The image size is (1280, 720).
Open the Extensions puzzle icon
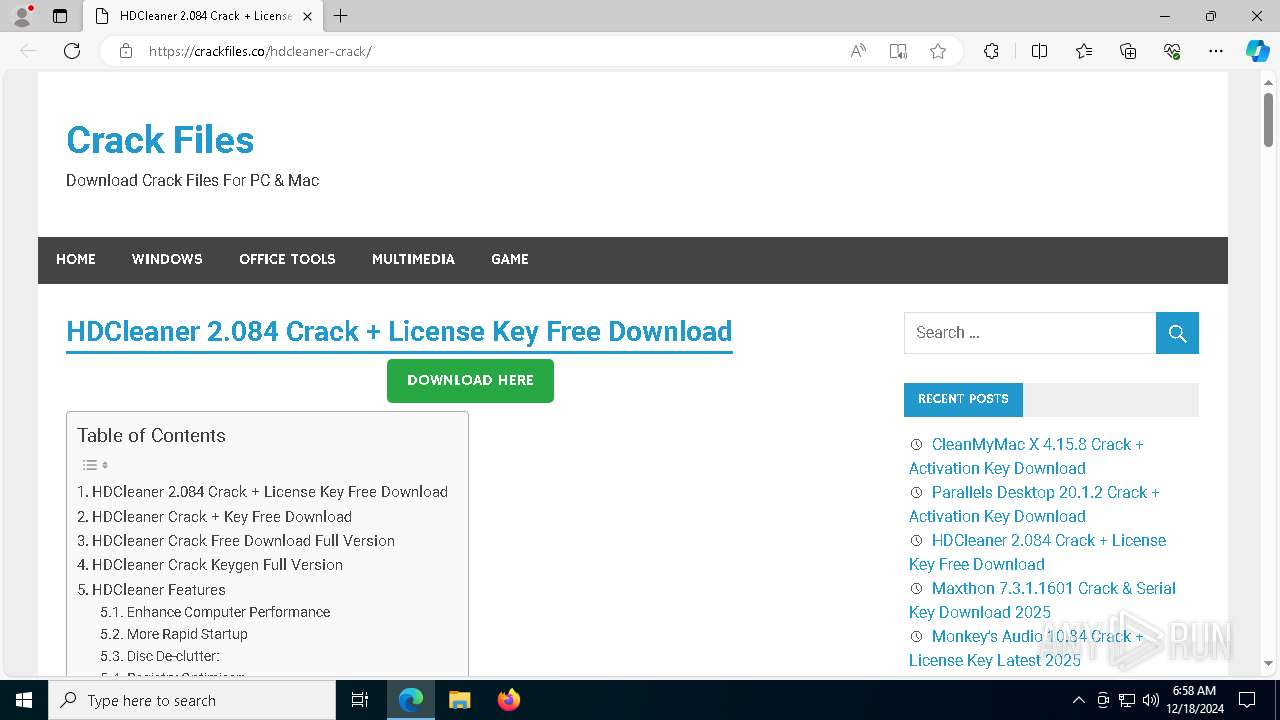[x=991, y=51]
